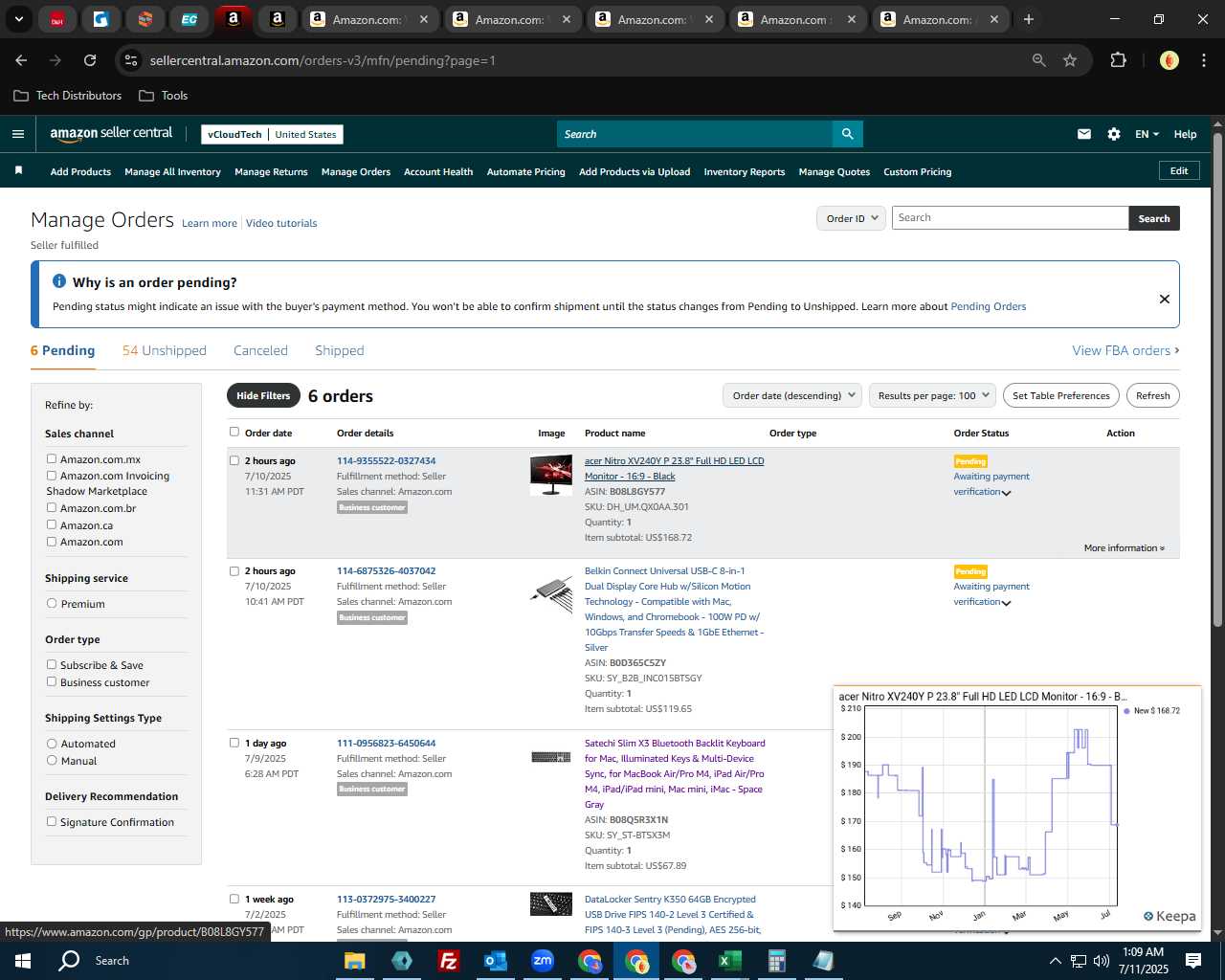Open Account Health menu item
The image size is (1225, 980).
click(438, 172)
